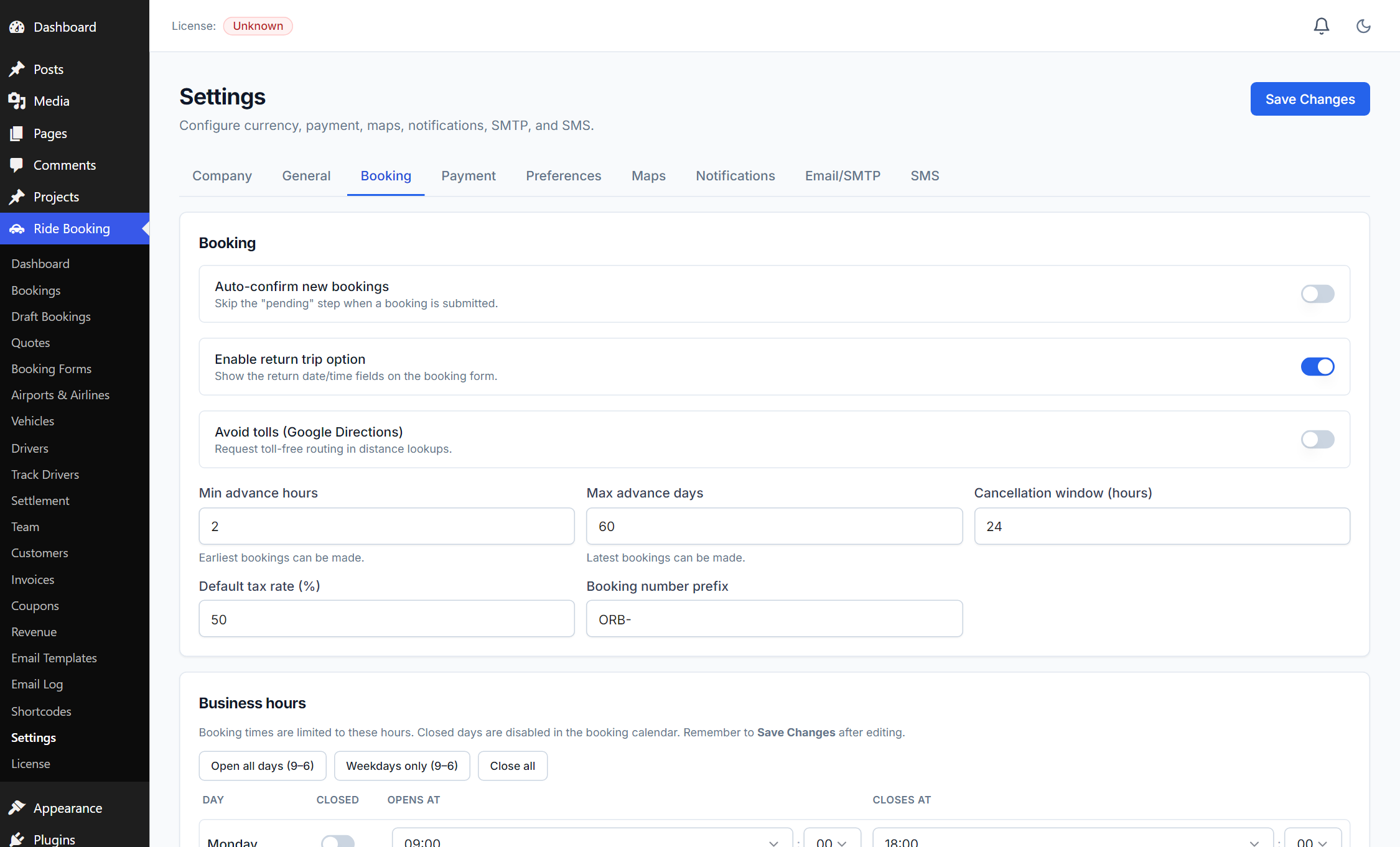This screenshot has width=1400, height=847.
Task: Open the Notifications tab
Action: click(735, 176)
